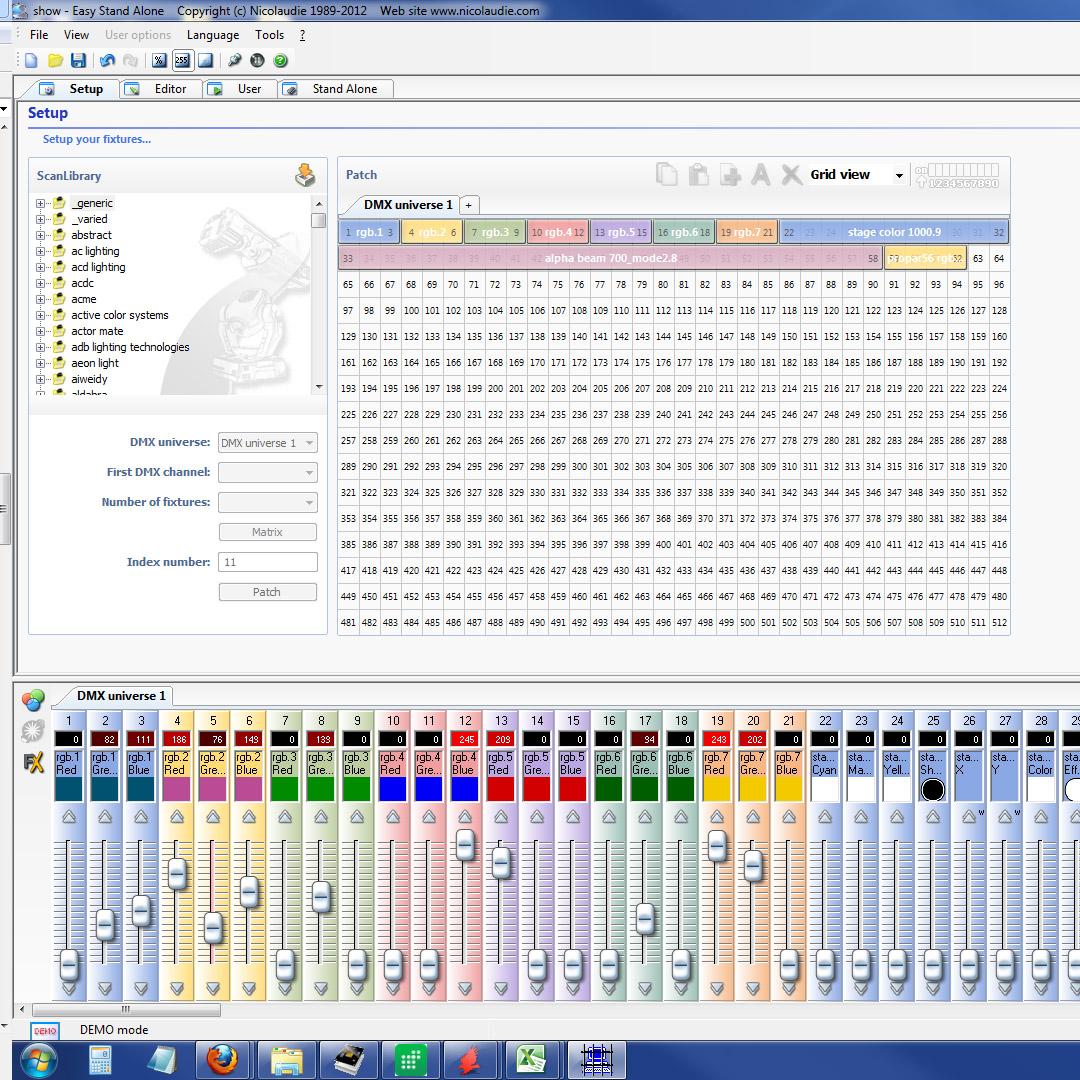Click the green help question mark icon
This screenshot has width=1080, height=1080.
tap(281, 61)
